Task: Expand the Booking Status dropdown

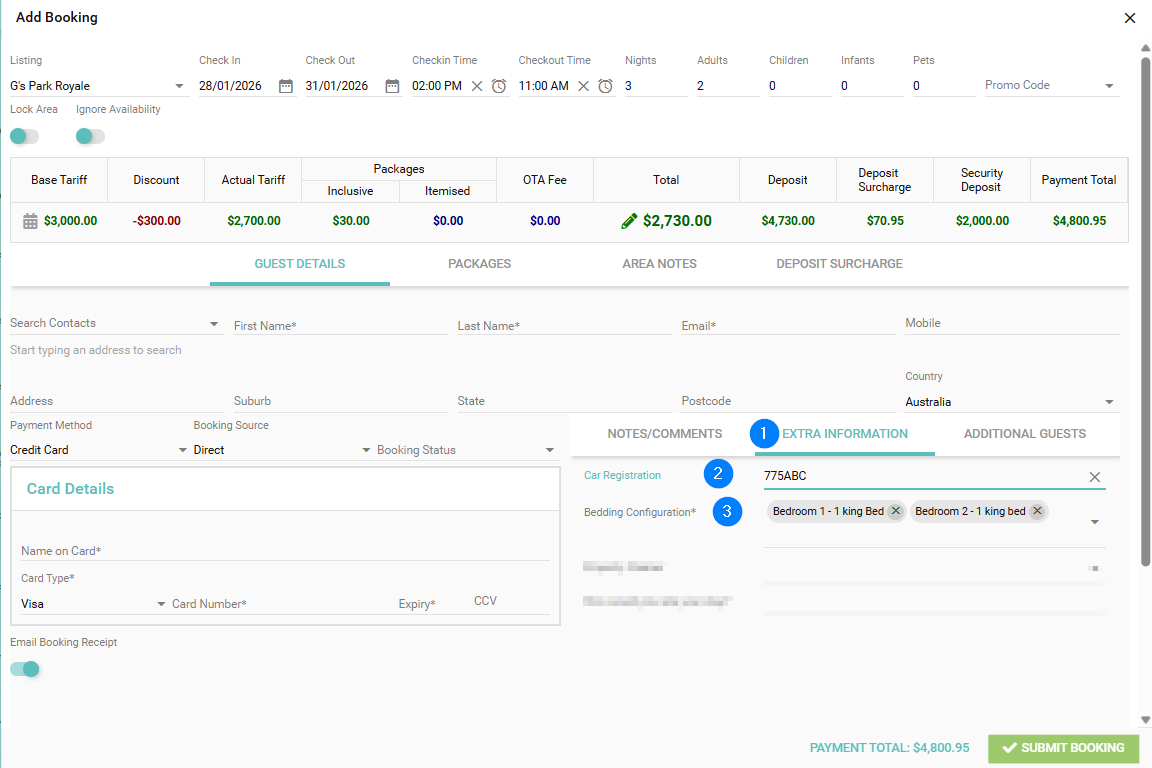Action: click(x=550, y=450)
